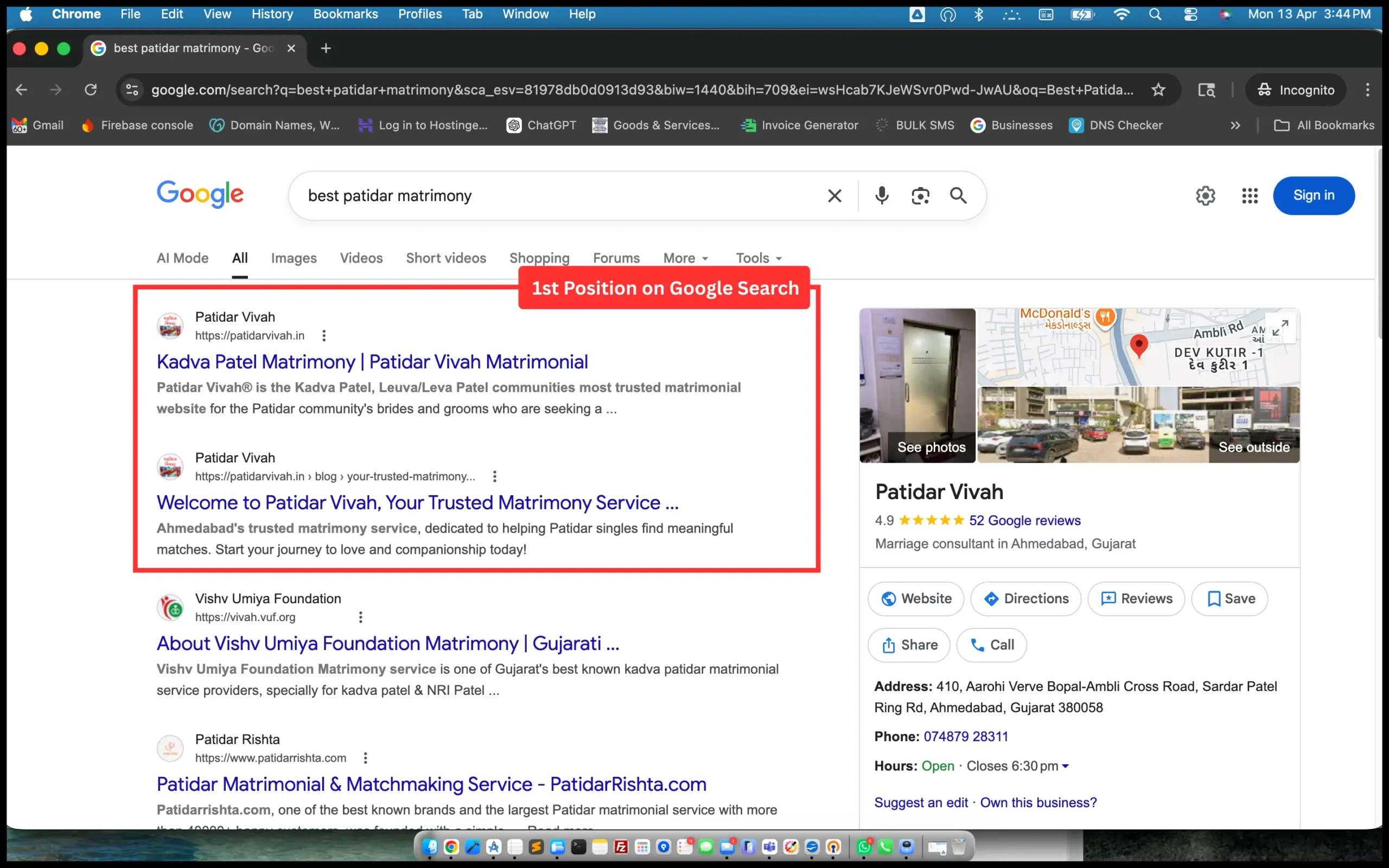Launch Finder from the Dock

(x=429, y=847)
